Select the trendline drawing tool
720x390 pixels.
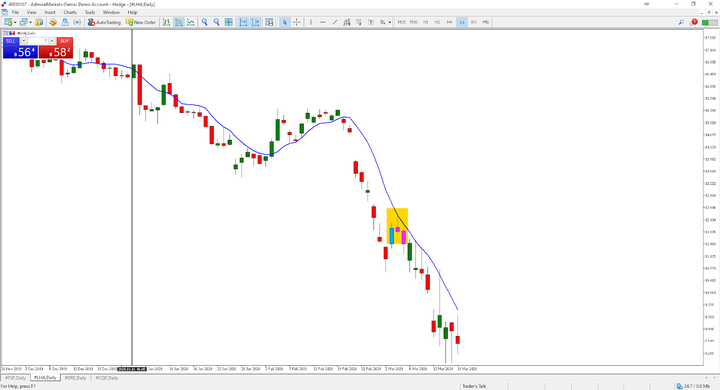(x=335, y=22)
